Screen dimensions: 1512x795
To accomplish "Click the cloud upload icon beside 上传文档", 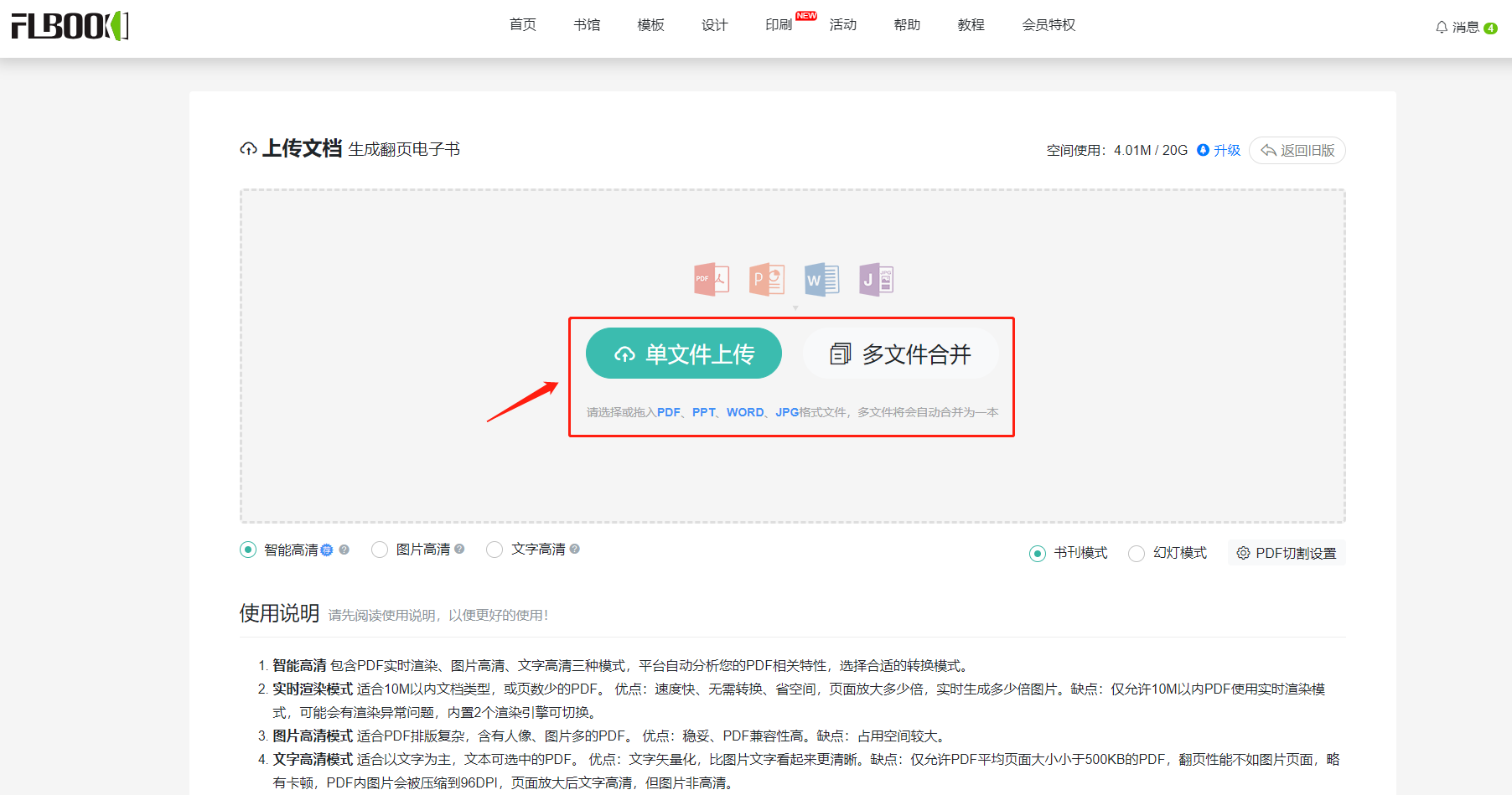I will pos(248,149).
